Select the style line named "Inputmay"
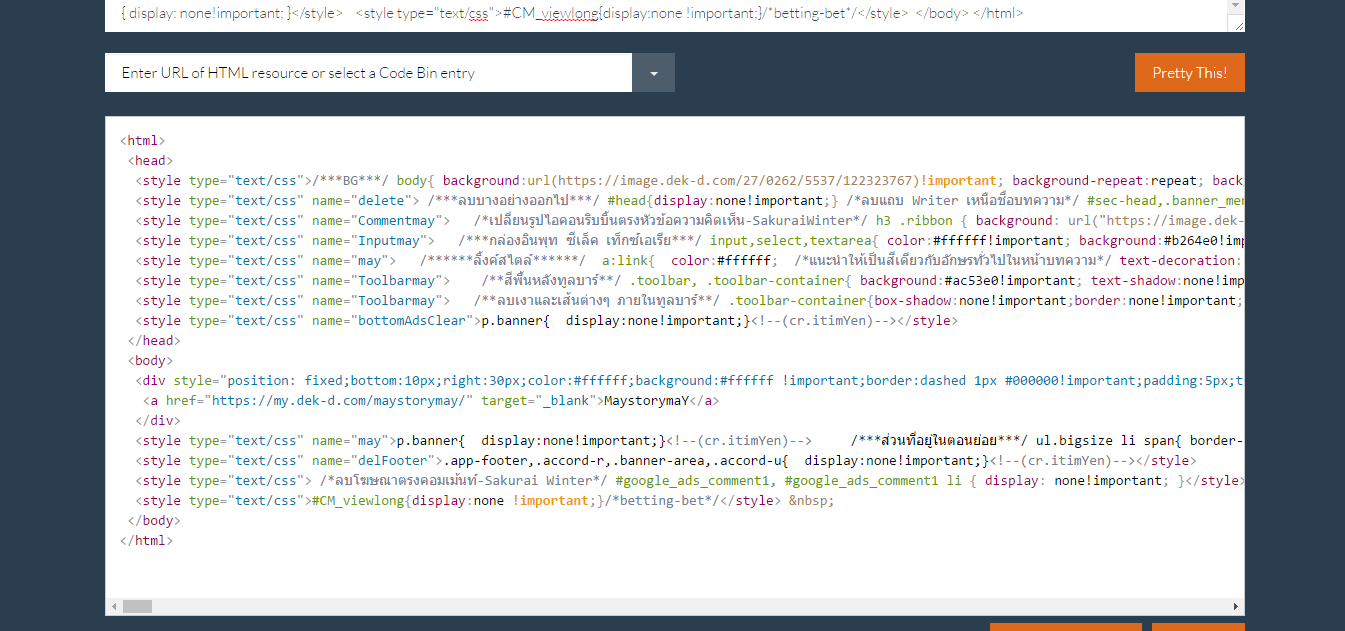This screenshot has width=1345, height=631. tap(690, 241)
